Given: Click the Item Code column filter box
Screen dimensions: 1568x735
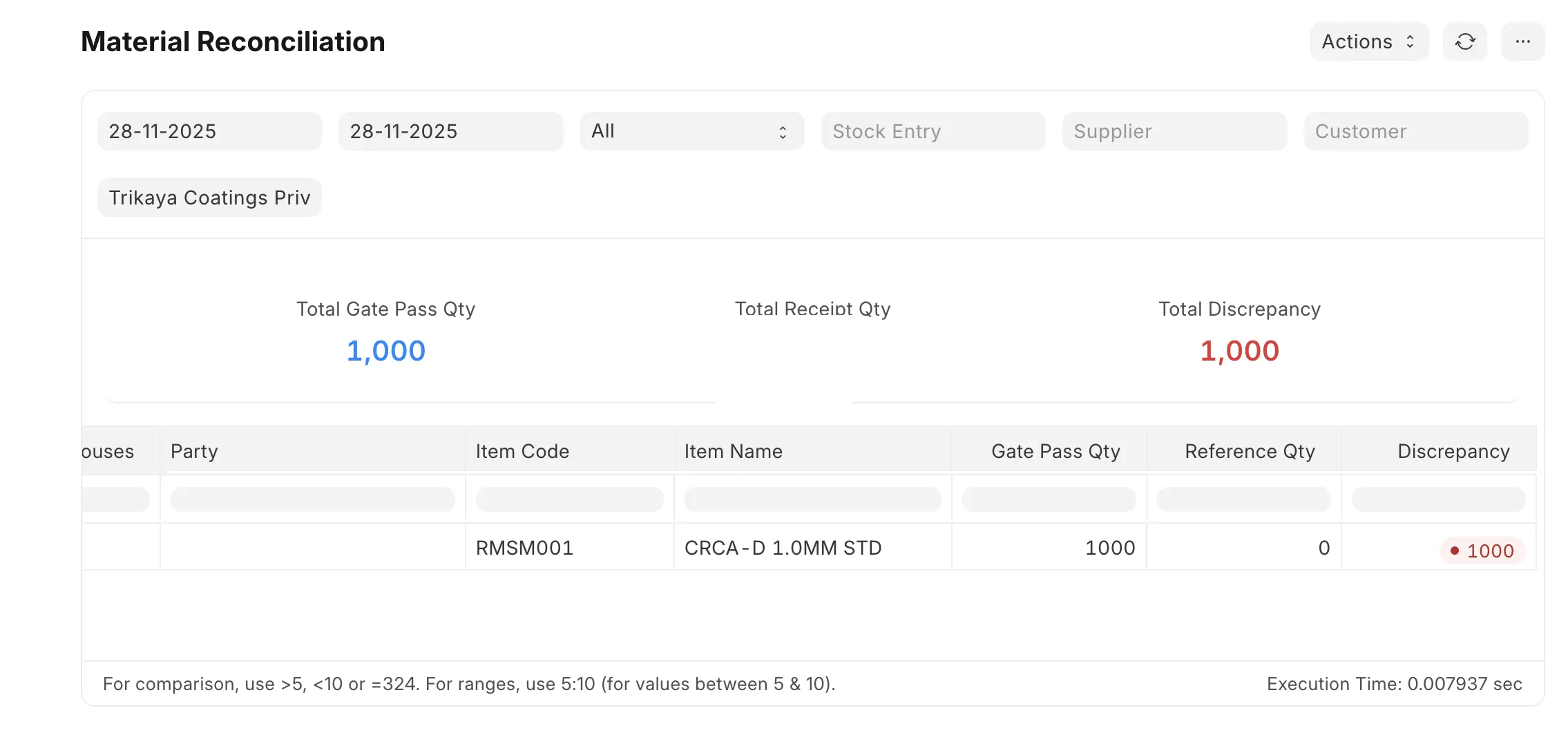Looking at the screenshot, I should [x=569, y=499].
